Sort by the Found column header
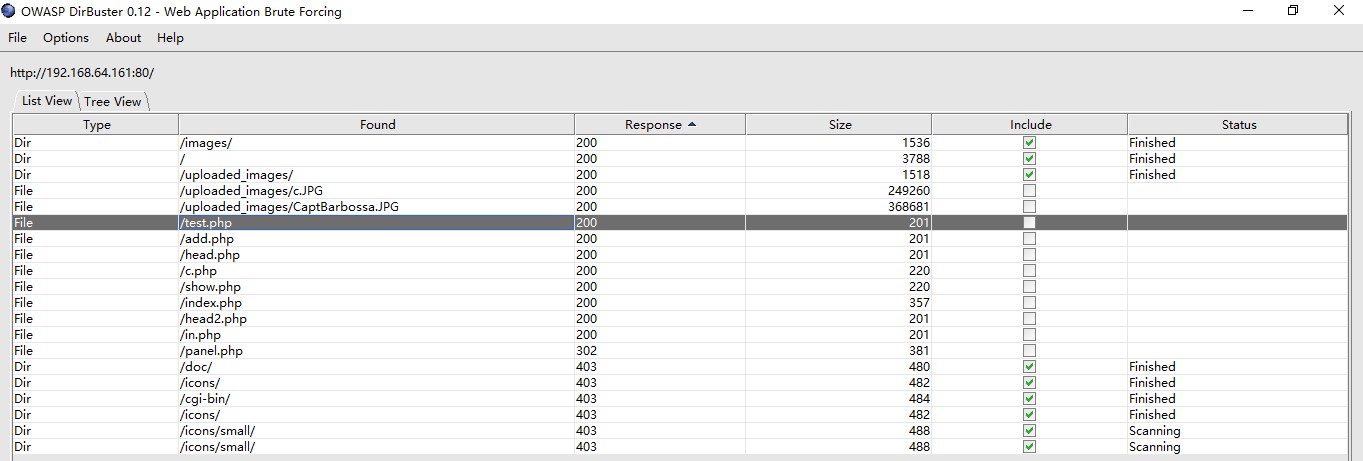This screenshot has width=1363, height=461. pyautogui.click(x=377, y=125)
